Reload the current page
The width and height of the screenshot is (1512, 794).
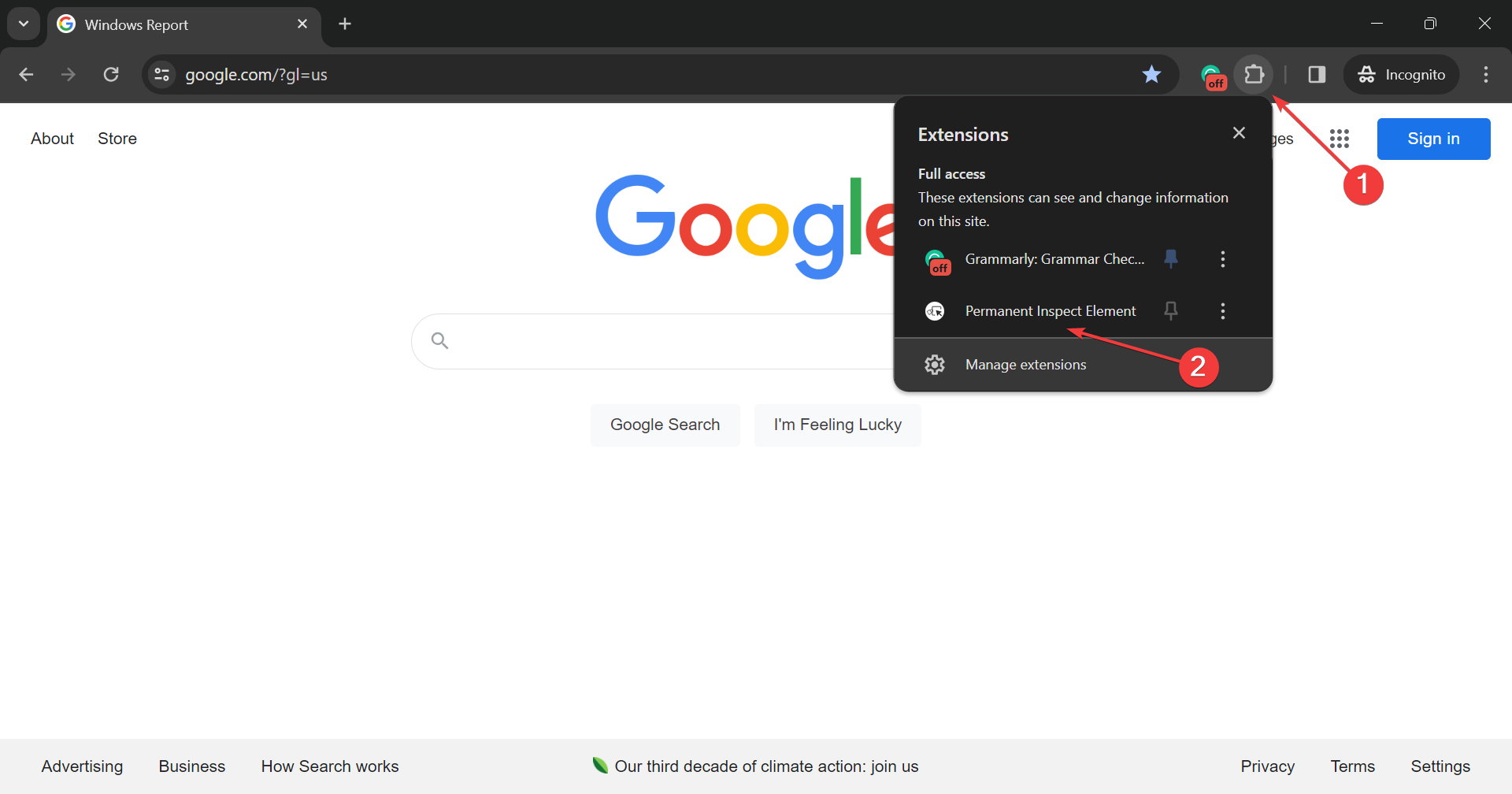[x=111, y=75]
